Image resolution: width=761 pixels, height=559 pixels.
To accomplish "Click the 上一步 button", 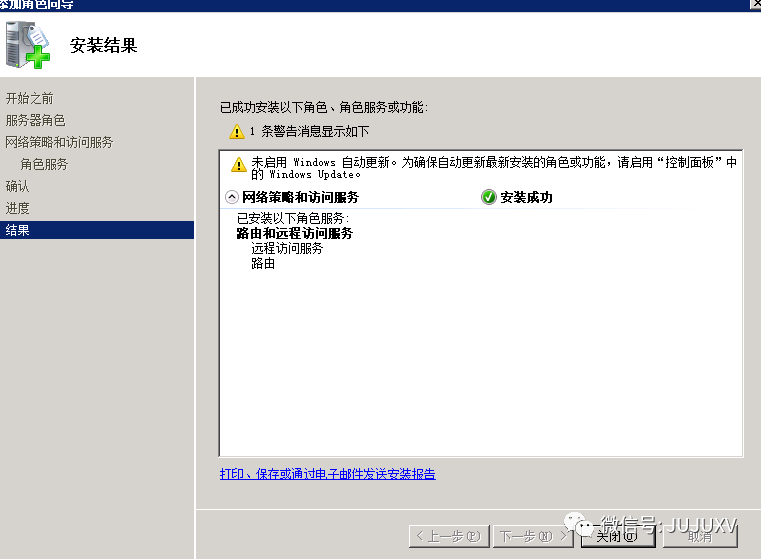I will [x=449, y=536].
